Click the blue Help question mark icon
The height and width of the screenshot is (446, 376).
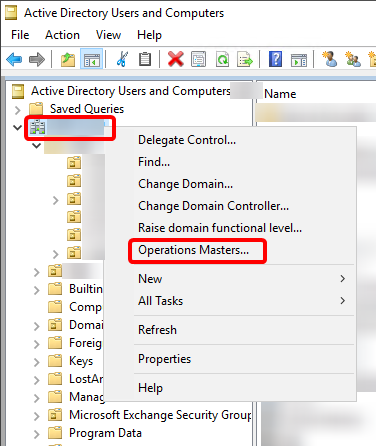275,59
